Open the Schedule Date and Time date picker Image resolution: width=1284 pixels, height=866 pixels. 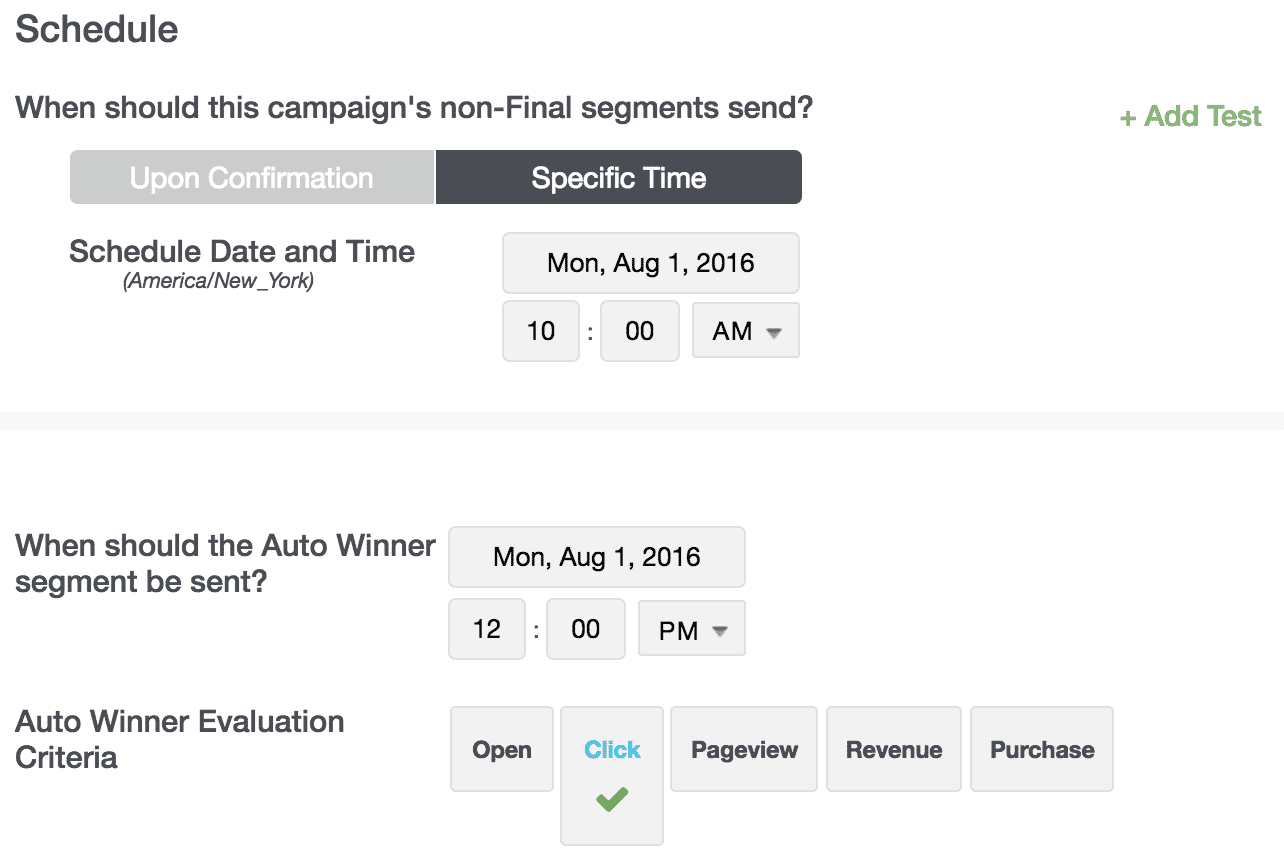point(650,264)
